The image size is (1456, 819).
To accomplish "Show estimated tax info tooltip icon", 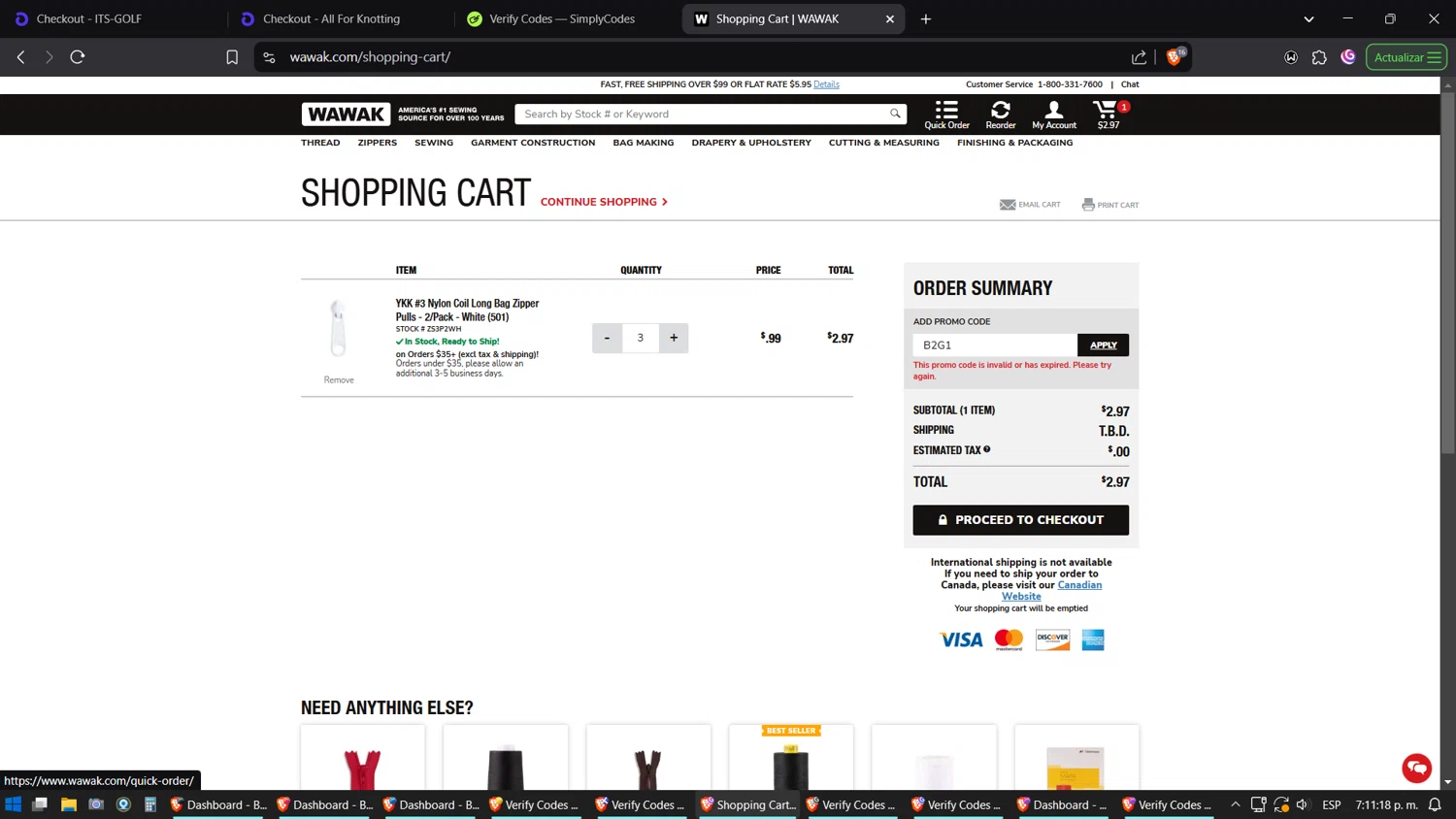I will 987,449.
